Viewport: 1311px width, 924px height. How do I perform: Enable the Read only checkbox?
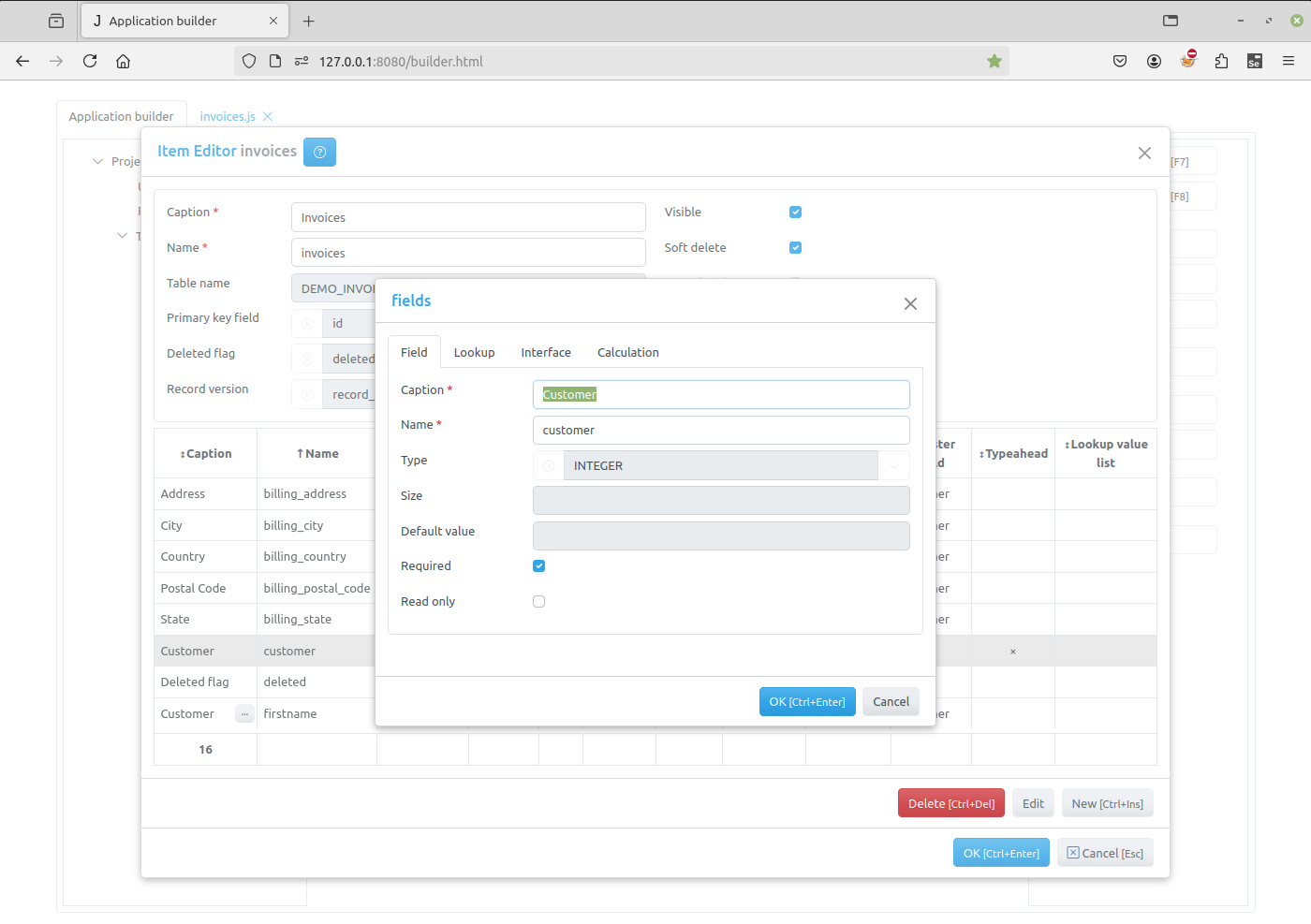(538, 602)
